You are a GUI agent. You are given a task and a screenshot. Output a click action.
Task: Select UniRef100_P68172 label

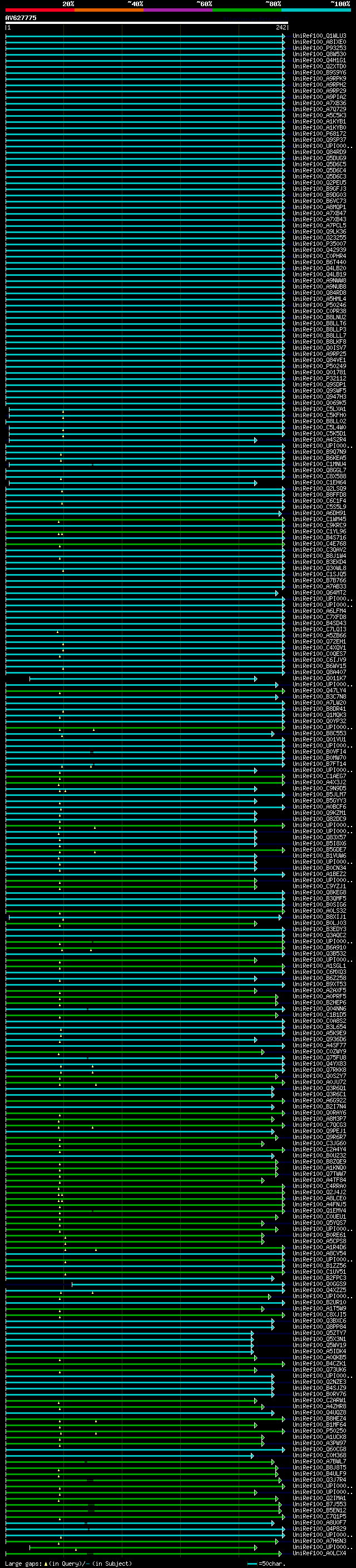[x=319, y=133]
